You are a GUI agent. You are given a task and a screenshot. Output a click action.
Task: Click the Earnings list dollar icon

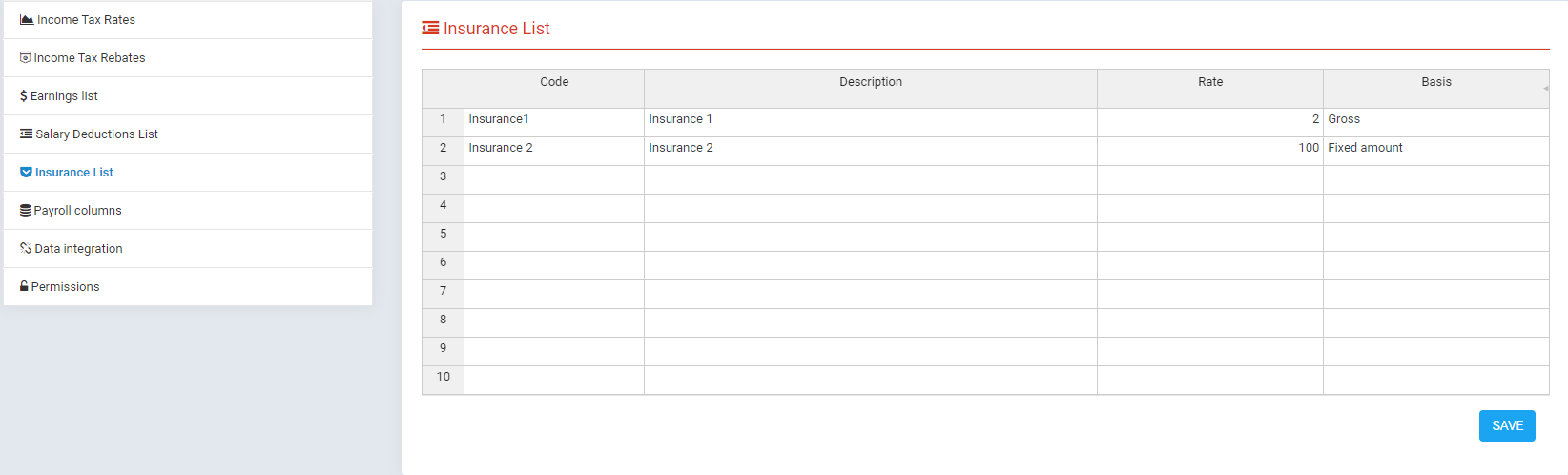(x=24, y=96)
